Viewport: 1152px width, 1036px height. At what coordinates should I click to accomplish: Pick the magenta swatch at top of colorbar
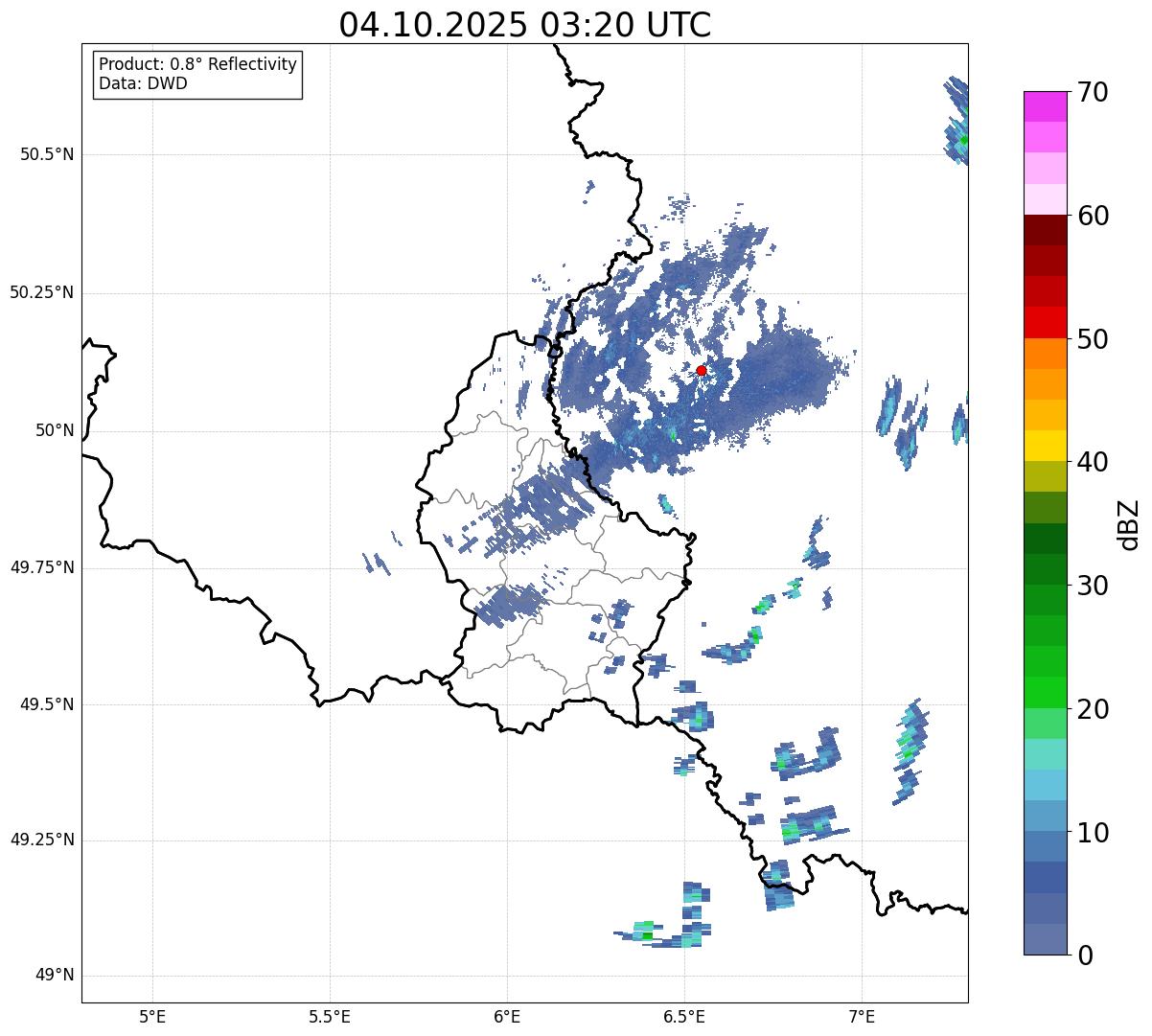tap(1046, 106)
